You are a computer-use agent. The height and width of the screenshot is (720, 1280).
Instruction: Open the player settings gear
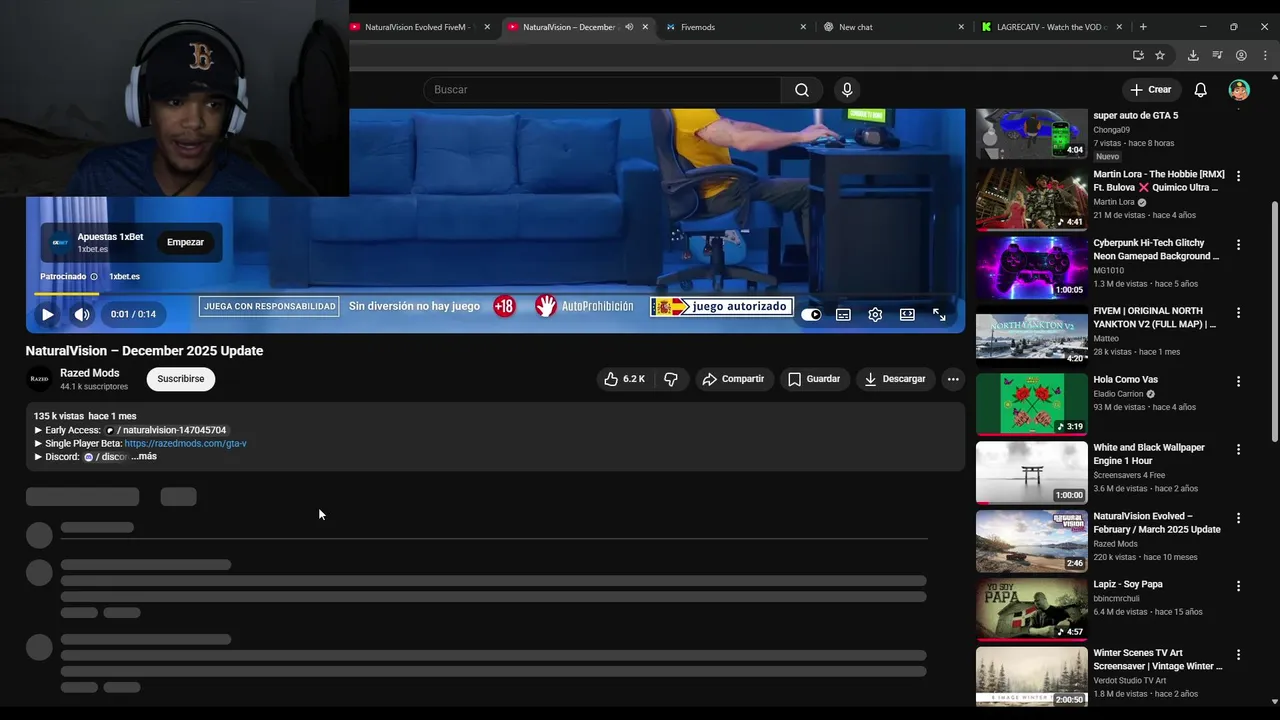click(875, 314)
